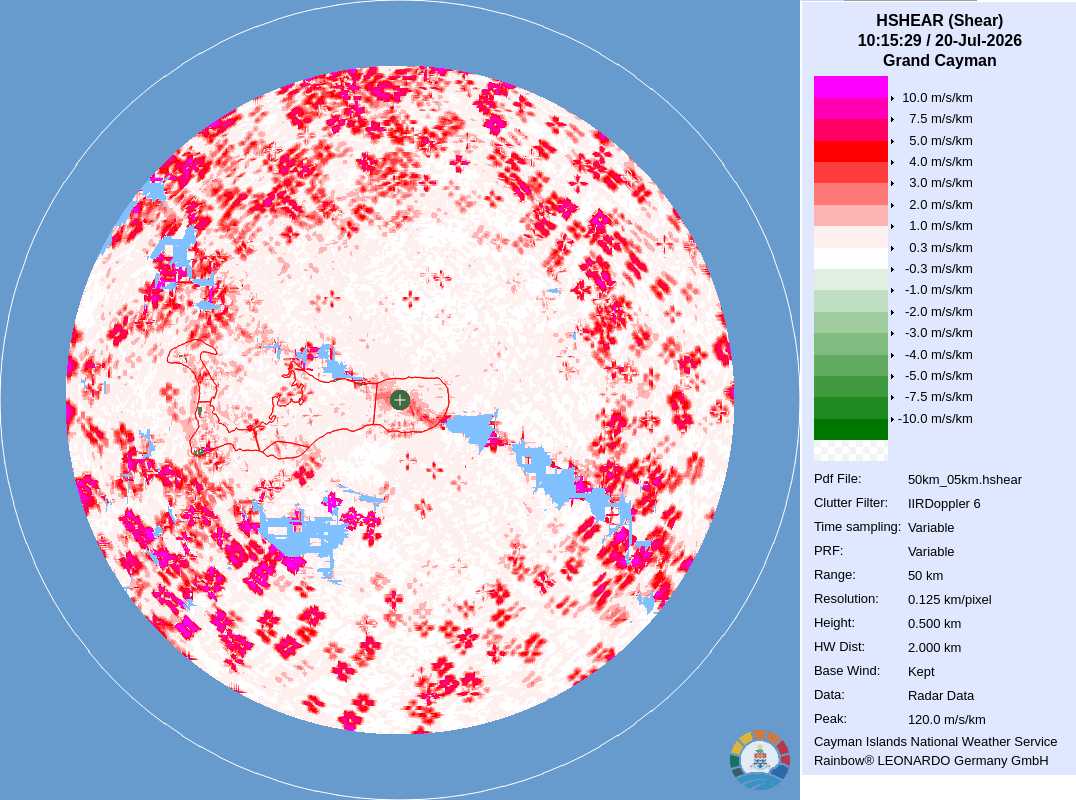Viewport: 1076px width, 800px height.
Task: Click the white -0.3 m/s/km legend swatch
Action: point(850,258)
